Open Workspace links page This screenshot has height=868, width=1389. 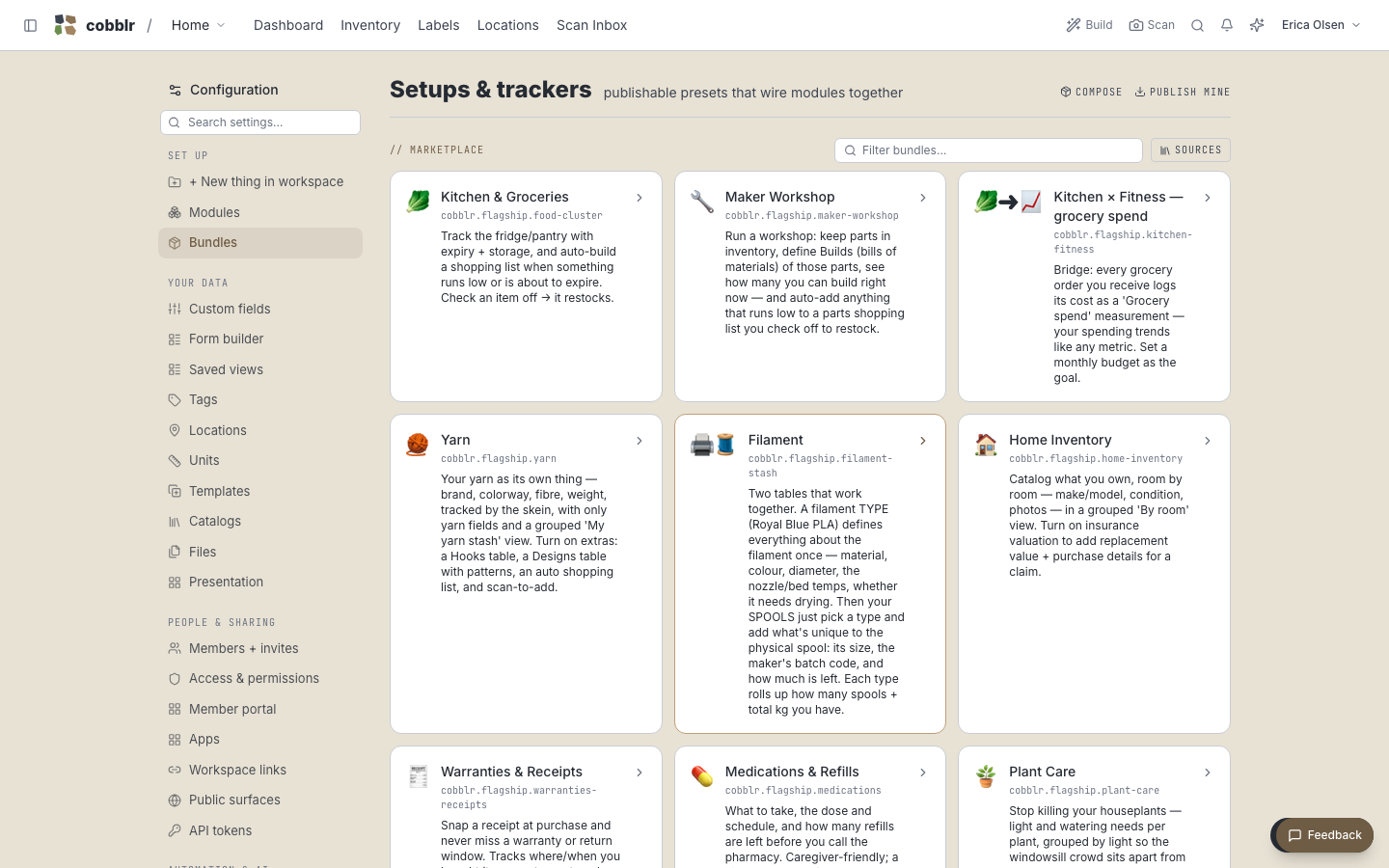pyautogui.click(x=260, y=770)
